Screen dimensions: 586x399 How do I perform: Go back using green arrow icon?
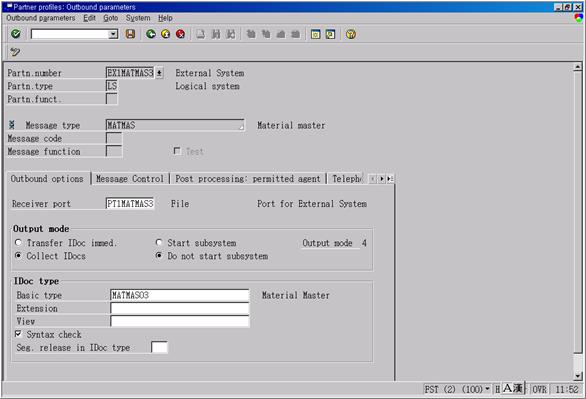pyautogui.click(x=151, y=34)
